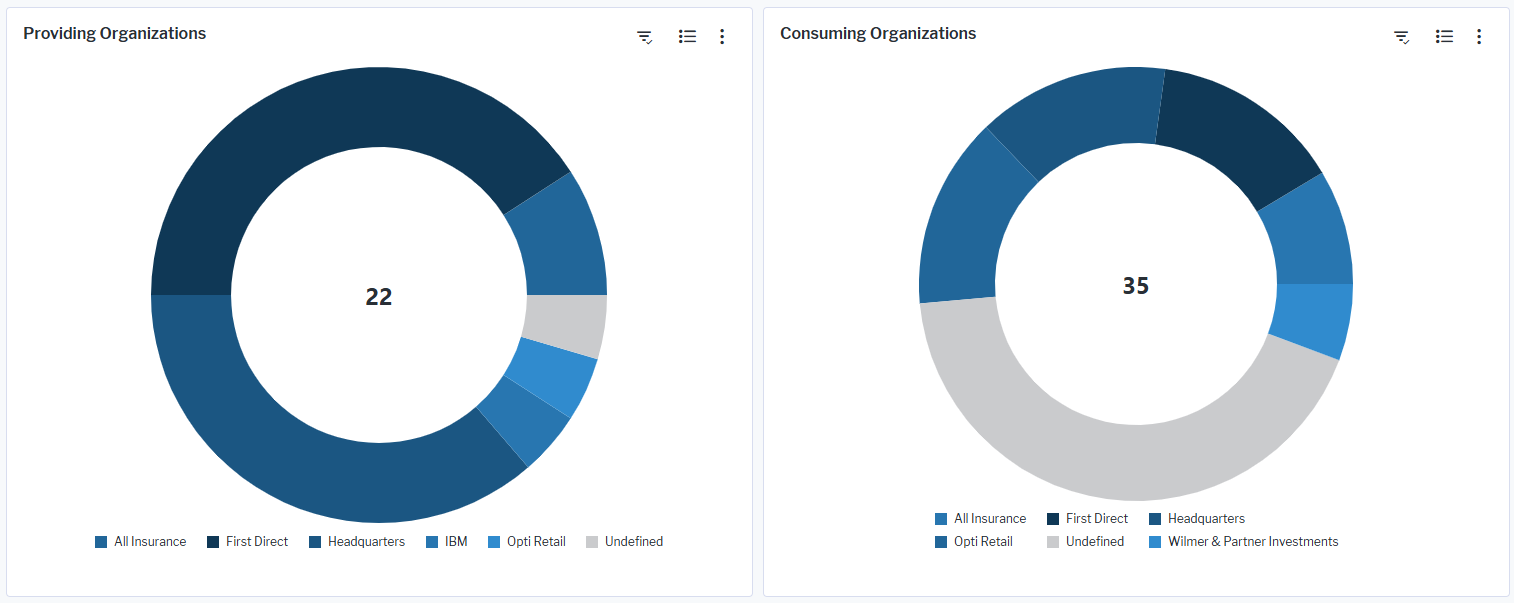The width and height of the screenshot is (1514, 603).
Task: Toggle Wilmer & Partner Investments legend entry
Action: point(1252,542)
